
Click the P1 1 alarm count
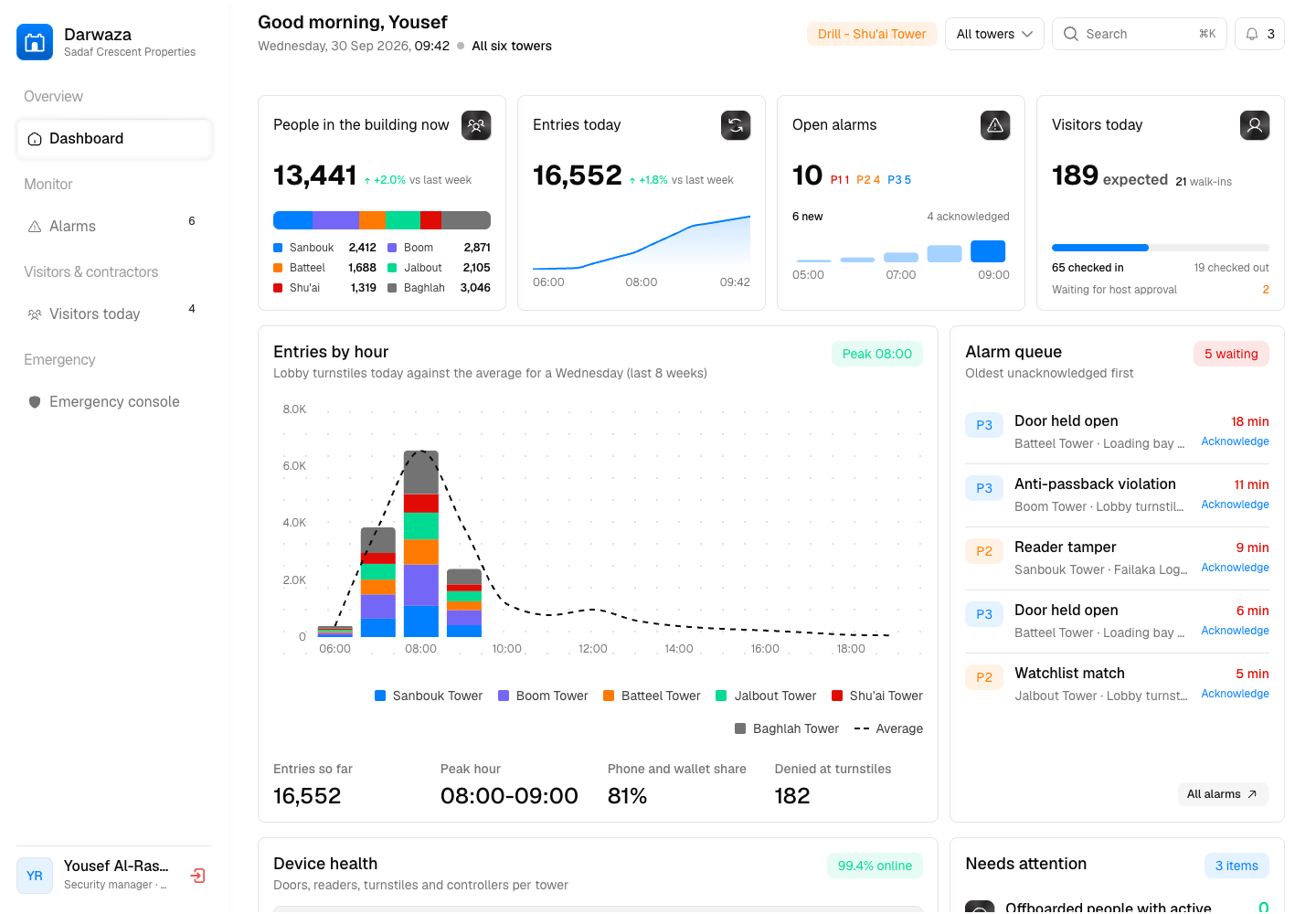coord(840,180)
